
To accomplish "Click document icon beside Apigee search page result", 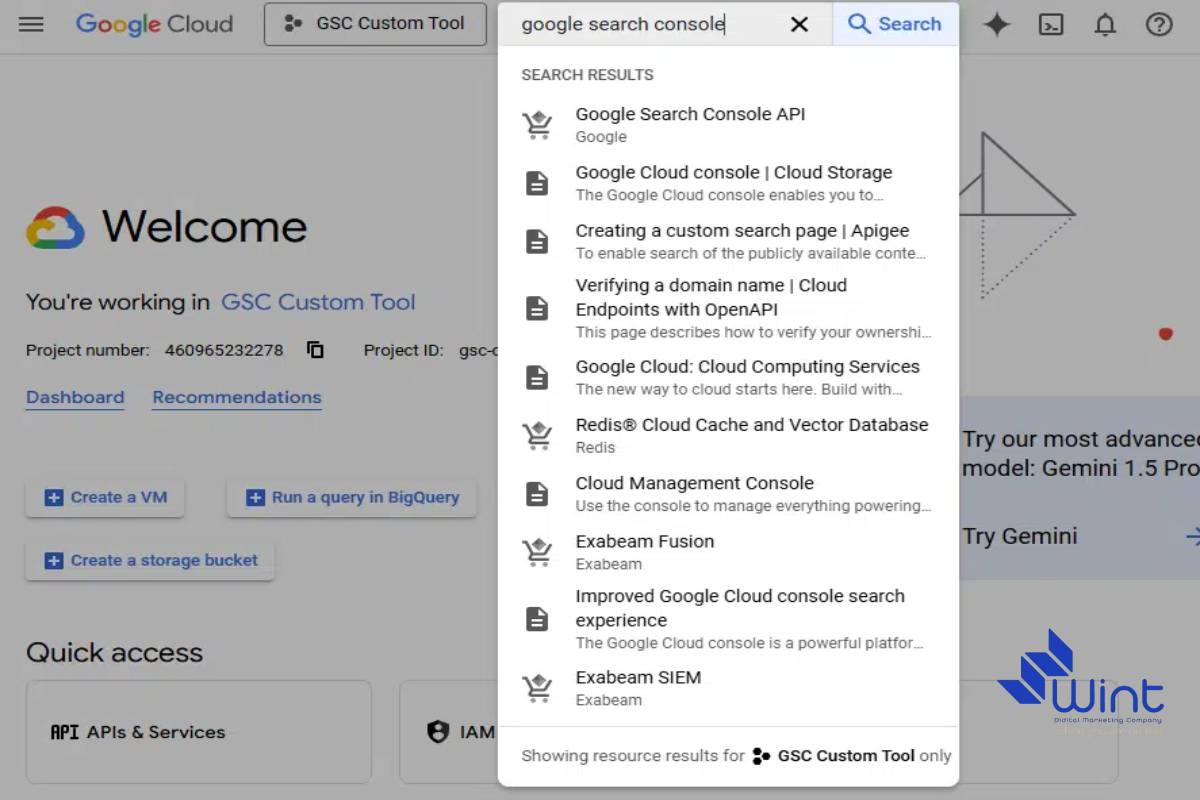I will pyautogui.click(x=537, y=241).
